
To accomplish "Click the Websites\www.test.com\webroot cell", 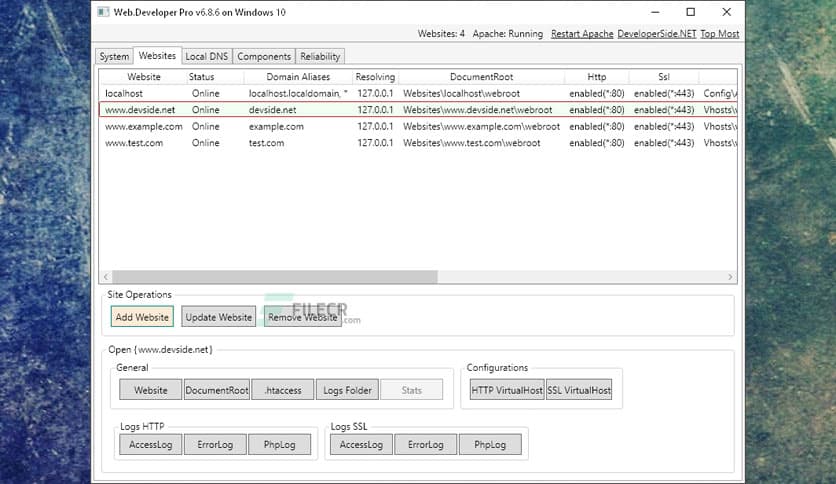I will [x=471, y=143].
